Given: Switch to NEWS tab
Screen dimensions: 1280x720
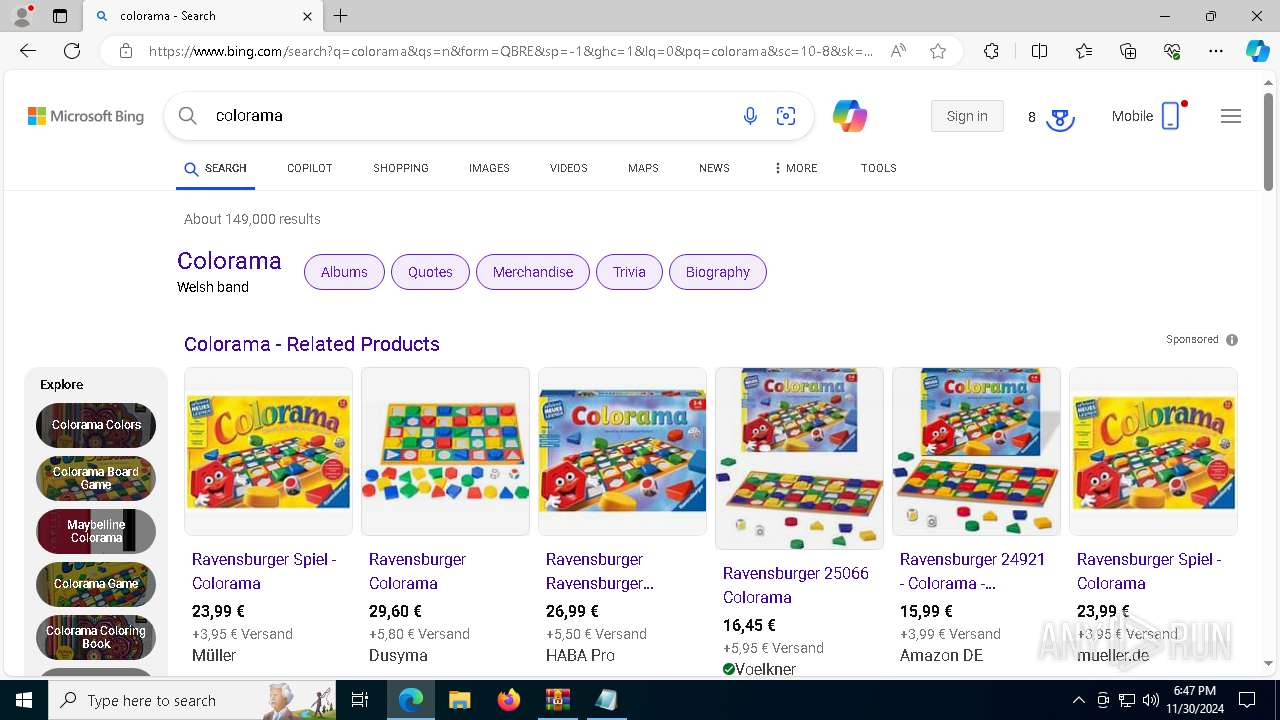Looking at the screenshot, I should [x=714, y=168].
